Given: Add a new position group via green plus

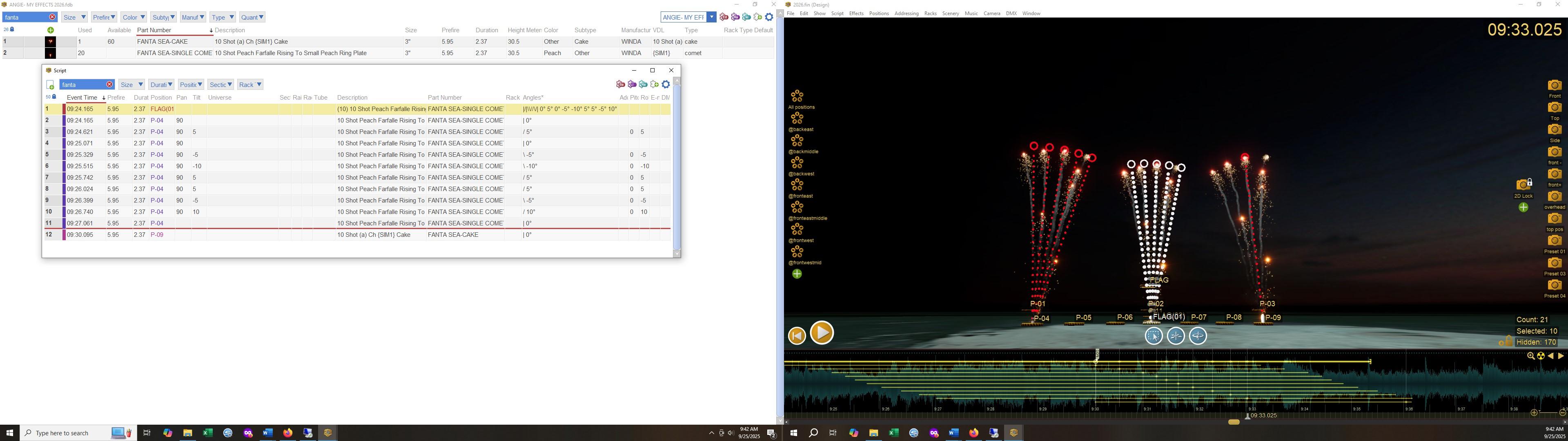Looking at the screenshot, I should click(x=797, y=274).
